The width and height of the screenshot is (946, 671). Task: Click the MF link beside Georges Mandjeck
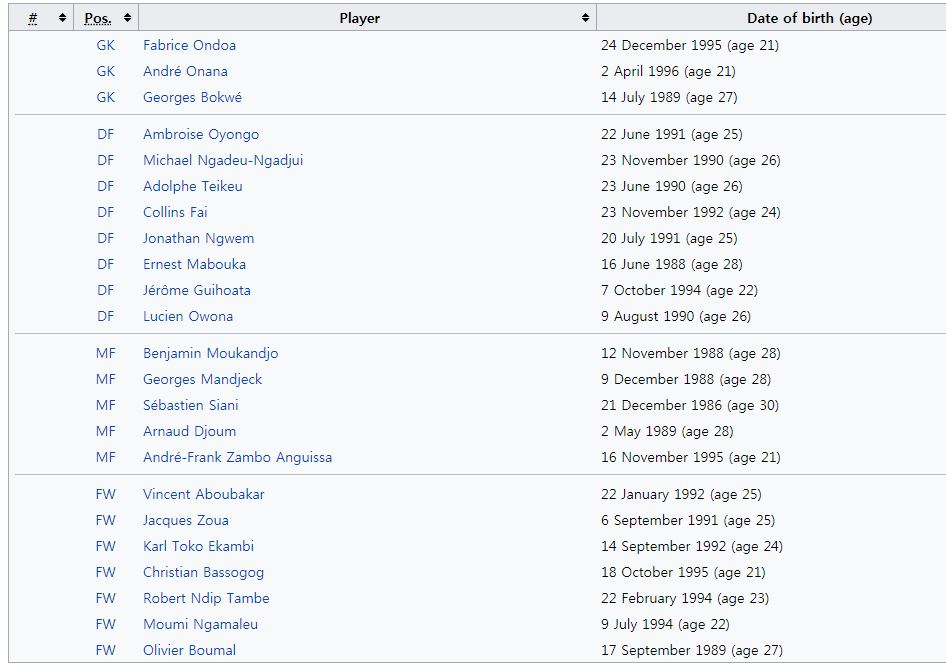106,379
